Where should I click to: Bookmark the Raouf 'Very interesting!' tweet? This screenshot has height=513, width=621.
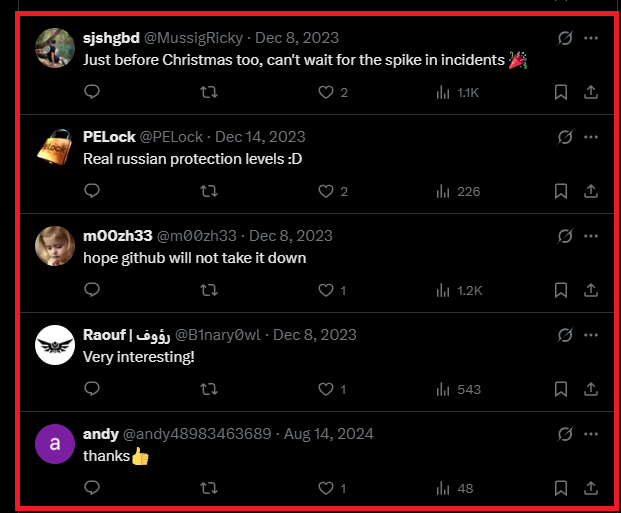point(561,389)
